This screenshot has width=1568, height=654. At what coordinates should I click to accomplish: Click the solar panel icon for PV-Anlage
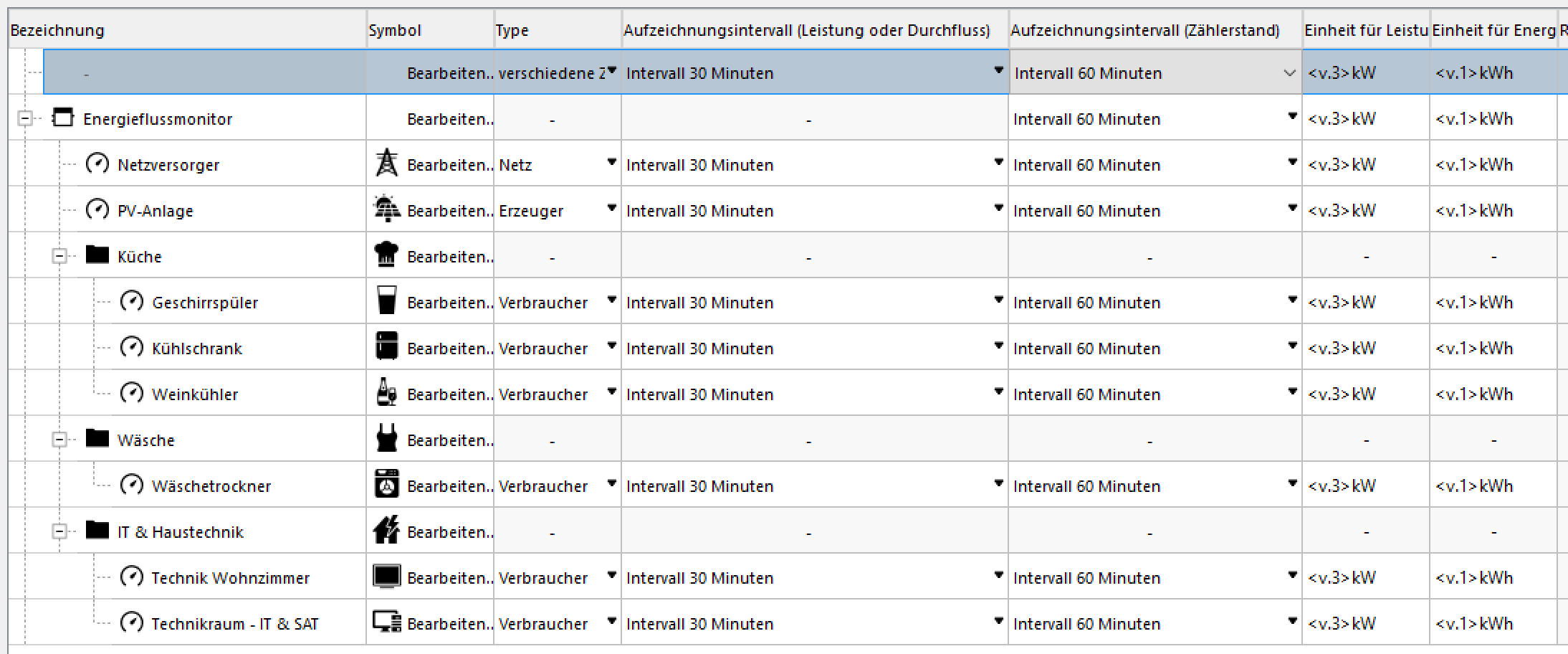click(387, 209)
